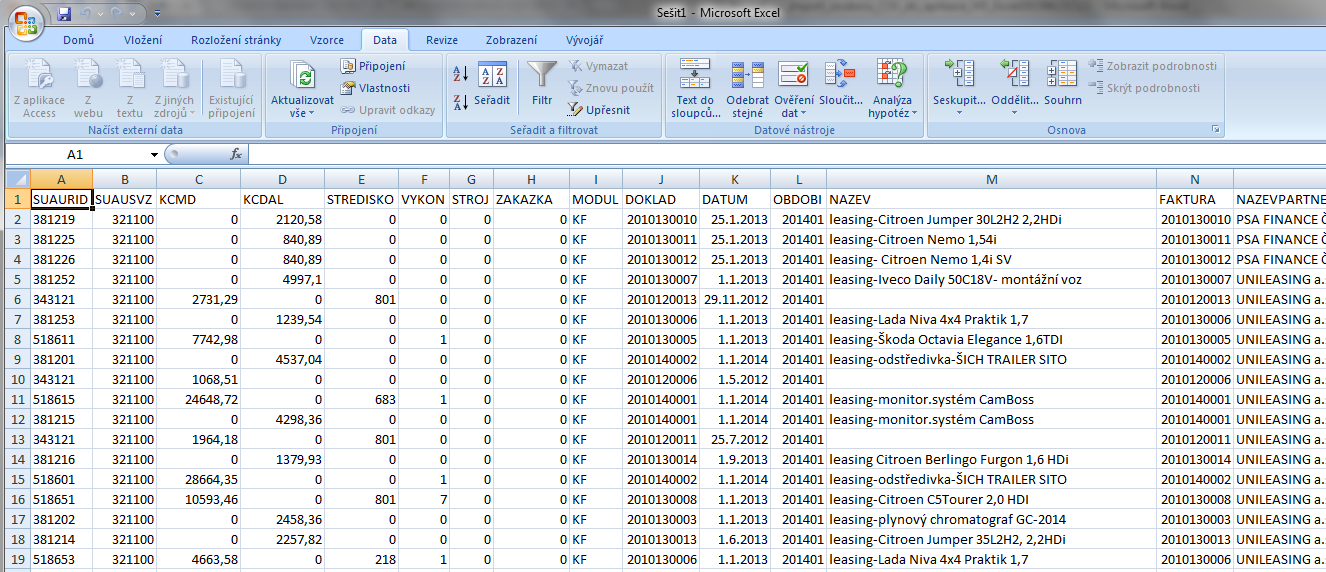Select cell 'leasing-Iveco Daily 50C18V- montážní voz'

pyautogui.click(x=991, y=279)
